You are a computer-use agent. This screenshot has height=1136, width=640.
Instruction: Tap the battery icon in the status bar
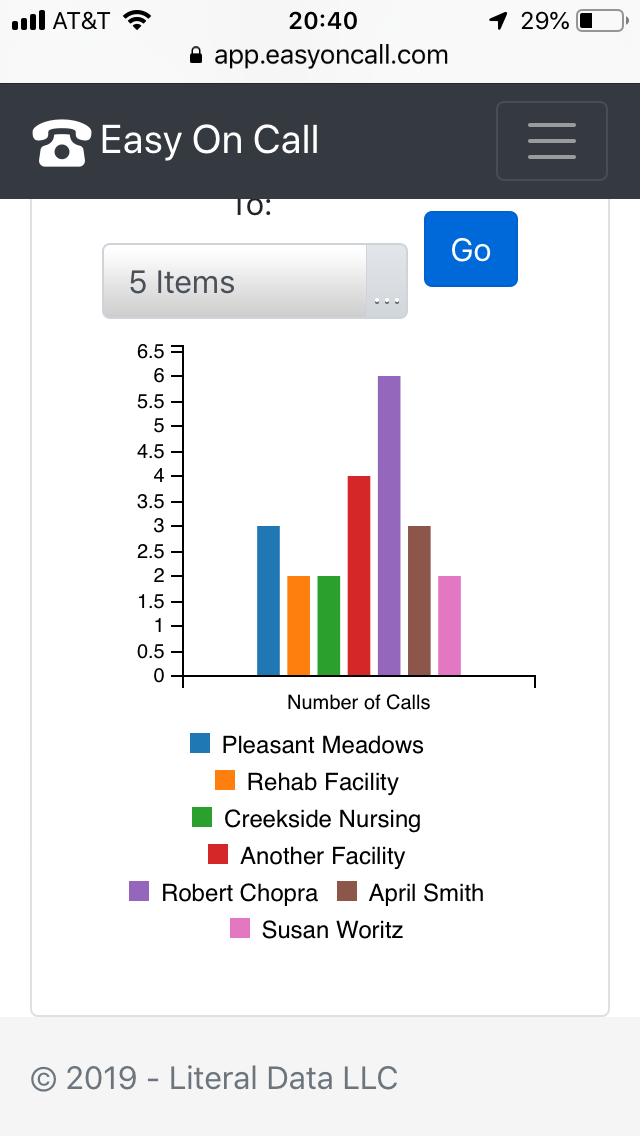[599, 20]
